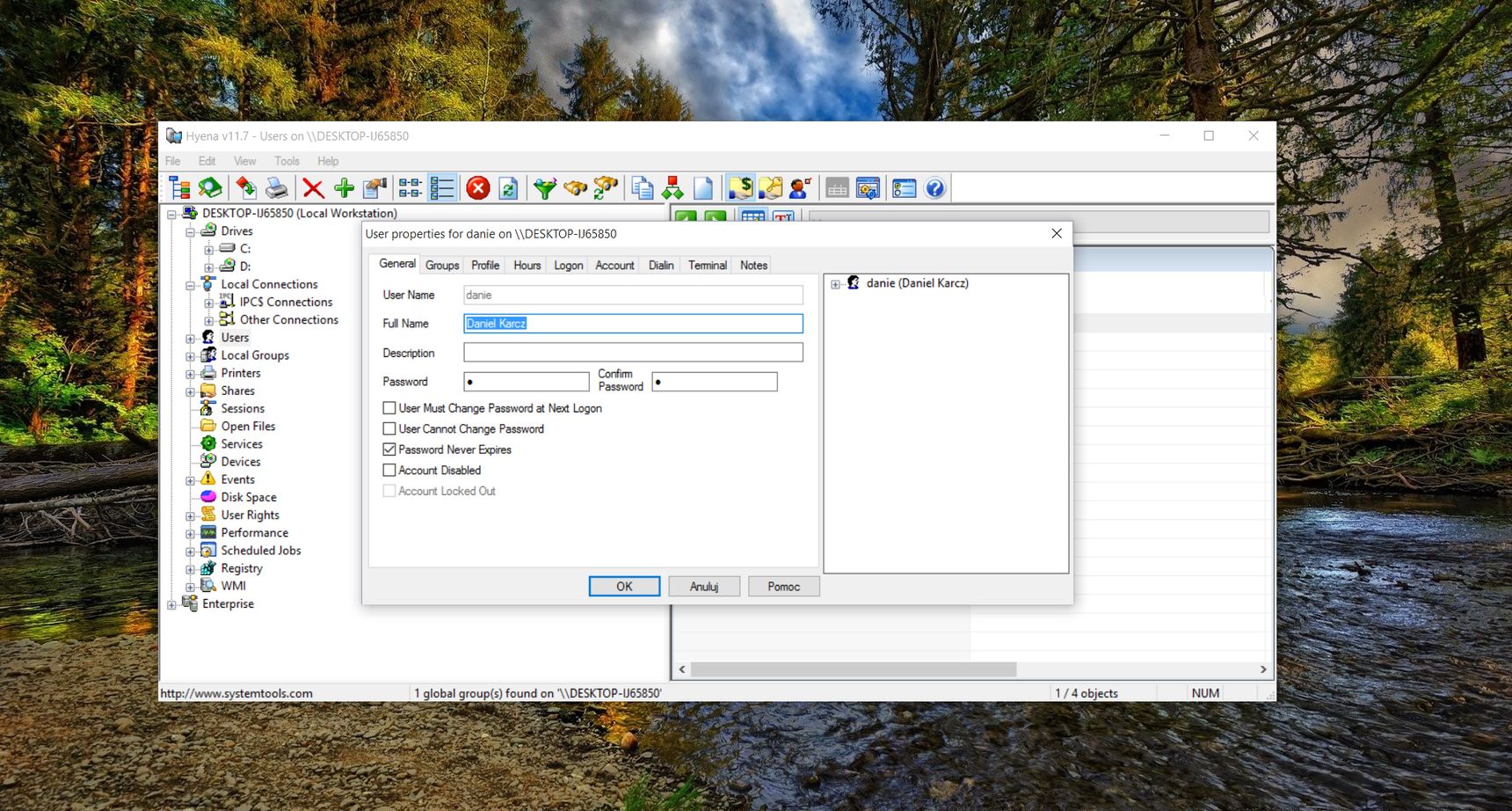Click the green plus add icon

pos(344,187)
